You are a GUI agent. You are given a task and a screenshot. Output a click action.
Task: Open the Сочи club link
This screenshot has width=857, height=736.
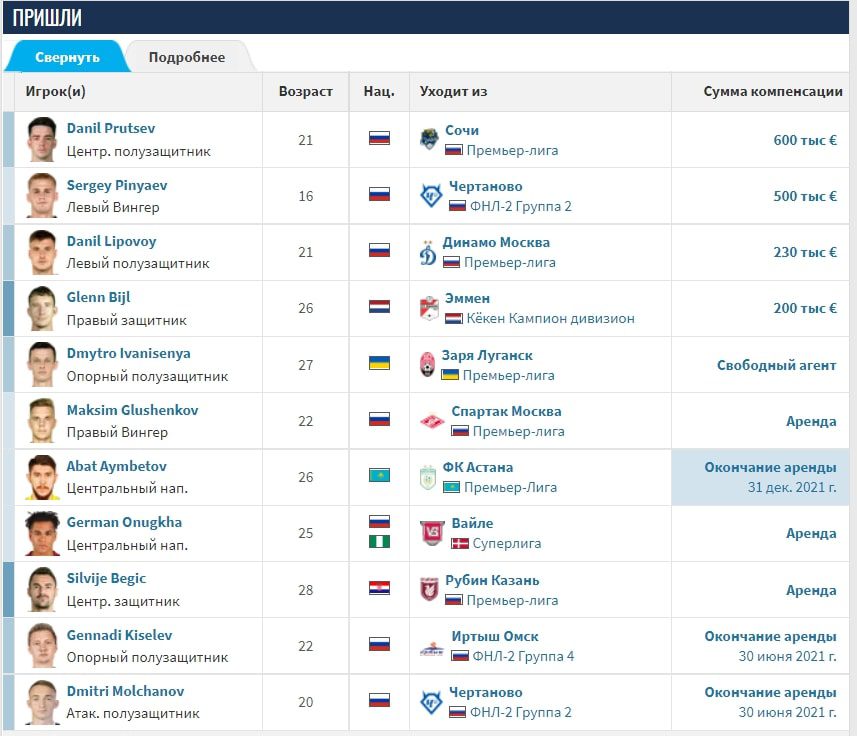(x=462, y=130)
